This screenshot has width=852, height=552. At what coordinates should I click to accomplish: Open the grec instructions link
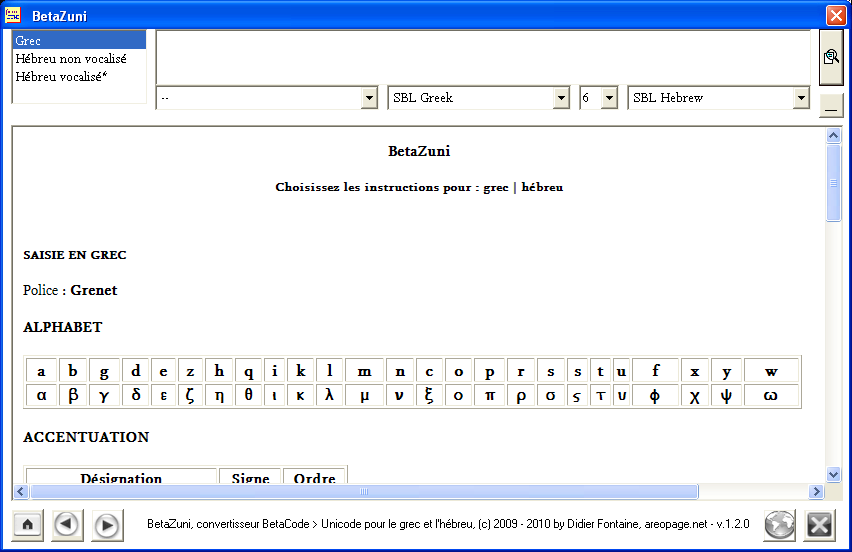[496, 187]
